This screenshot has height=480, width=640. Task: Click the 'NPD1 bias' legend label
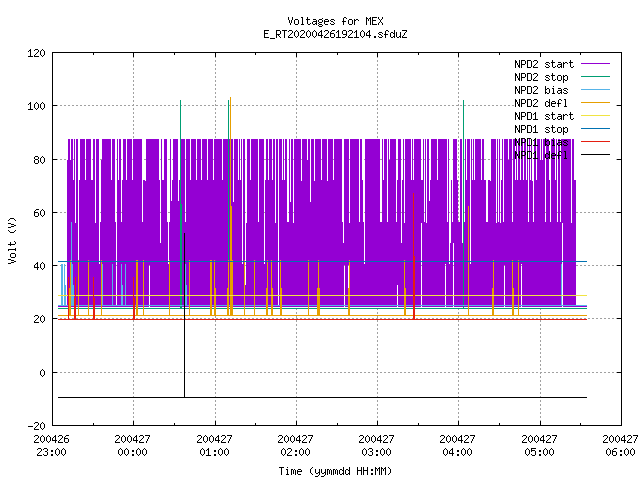tap(541, 142)
